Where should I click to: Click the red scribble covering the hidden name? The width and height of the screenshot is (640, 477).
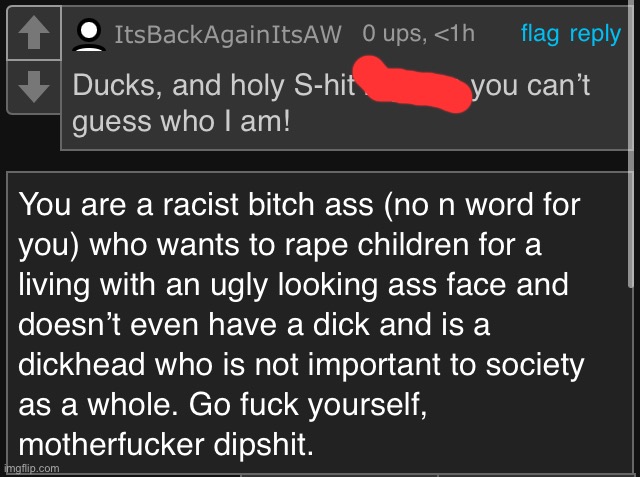[411, 85]
